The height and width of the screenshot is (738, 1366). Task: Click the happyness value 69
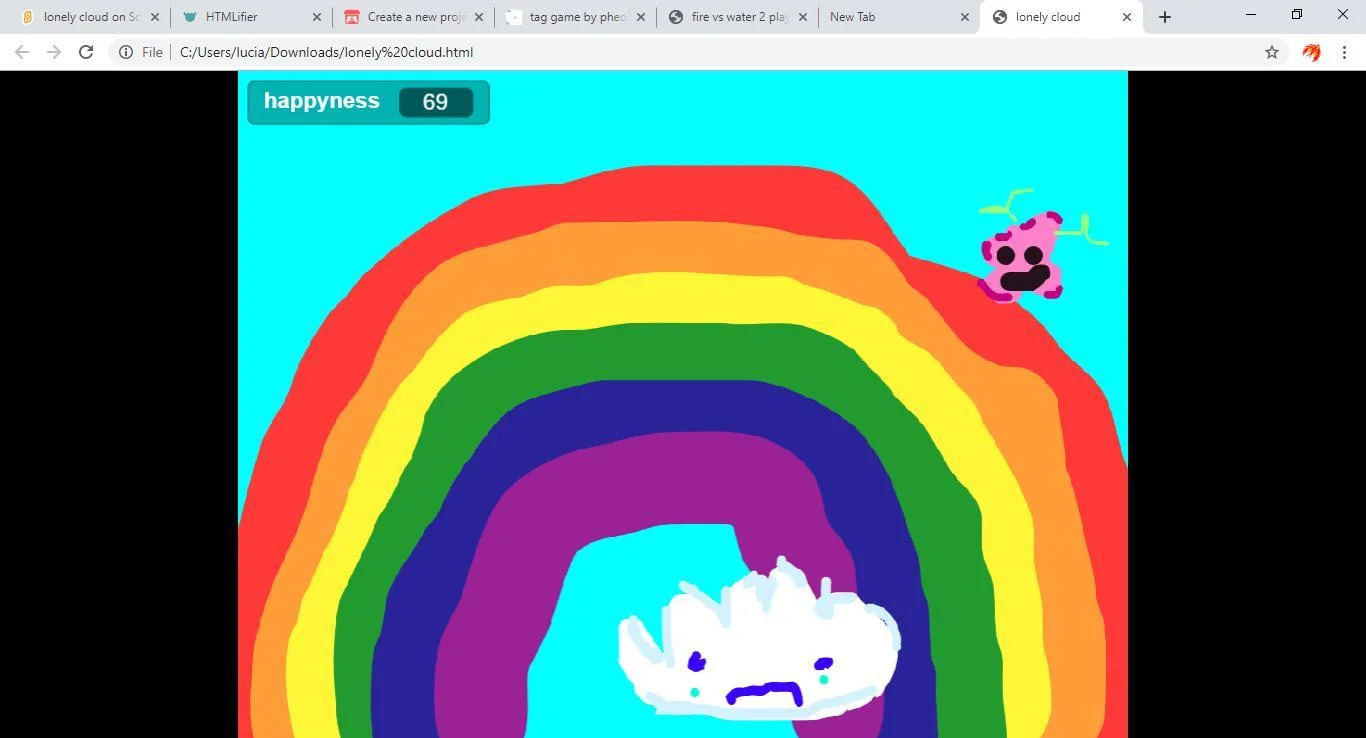435,102
